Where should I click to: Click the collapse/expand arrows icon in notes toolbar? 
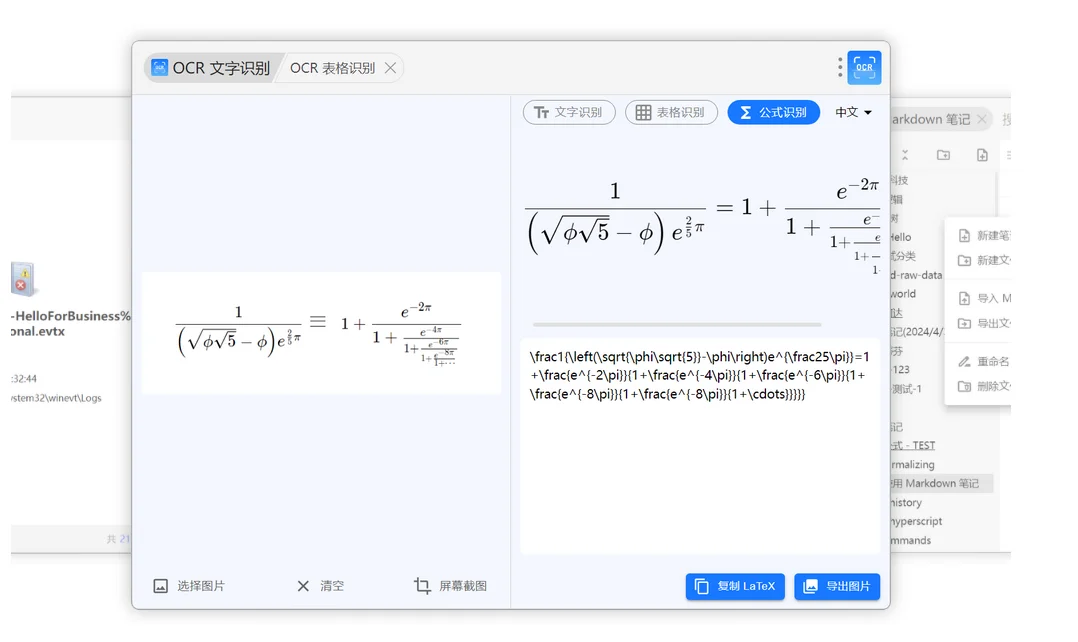click(x=905, y=155)
